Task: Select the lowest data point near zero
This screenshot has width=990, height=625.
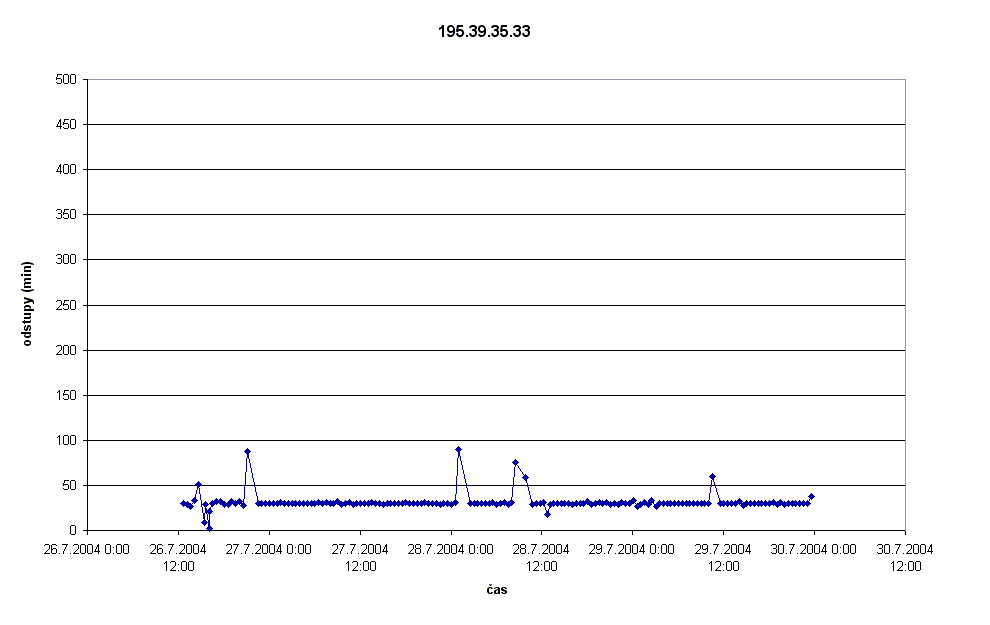Action: [209, 528]
